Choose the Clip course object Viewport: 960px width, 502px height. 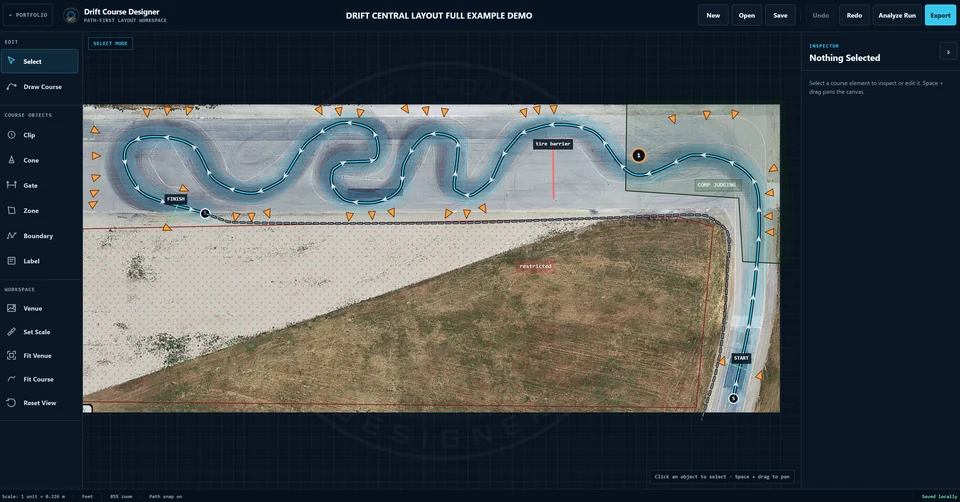(40, 135)
